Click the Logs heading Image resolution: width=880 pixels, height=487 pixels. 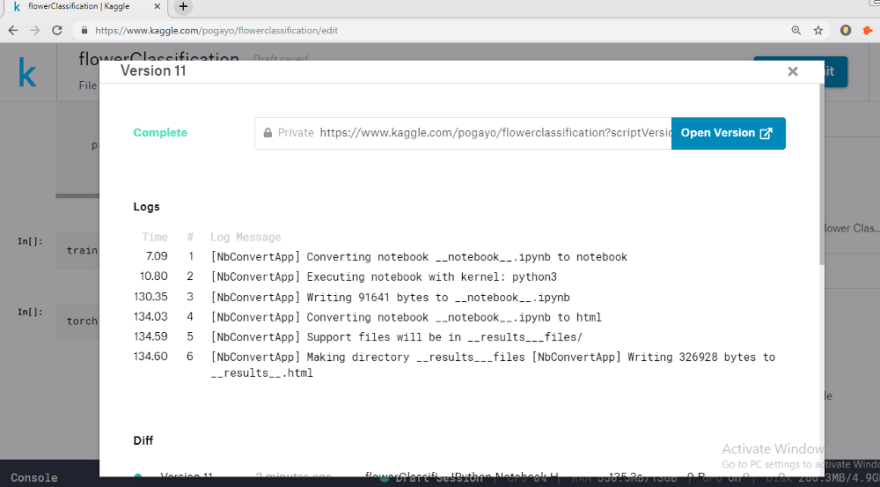[146, 206]
